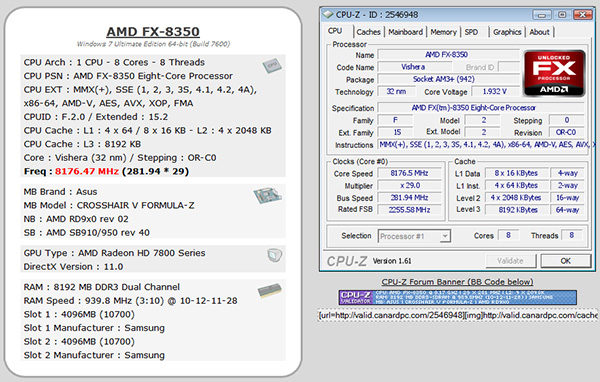
Task: Click the GPU Type AMD Radeon HD 7800 line
Action: (x=114, y=253)
